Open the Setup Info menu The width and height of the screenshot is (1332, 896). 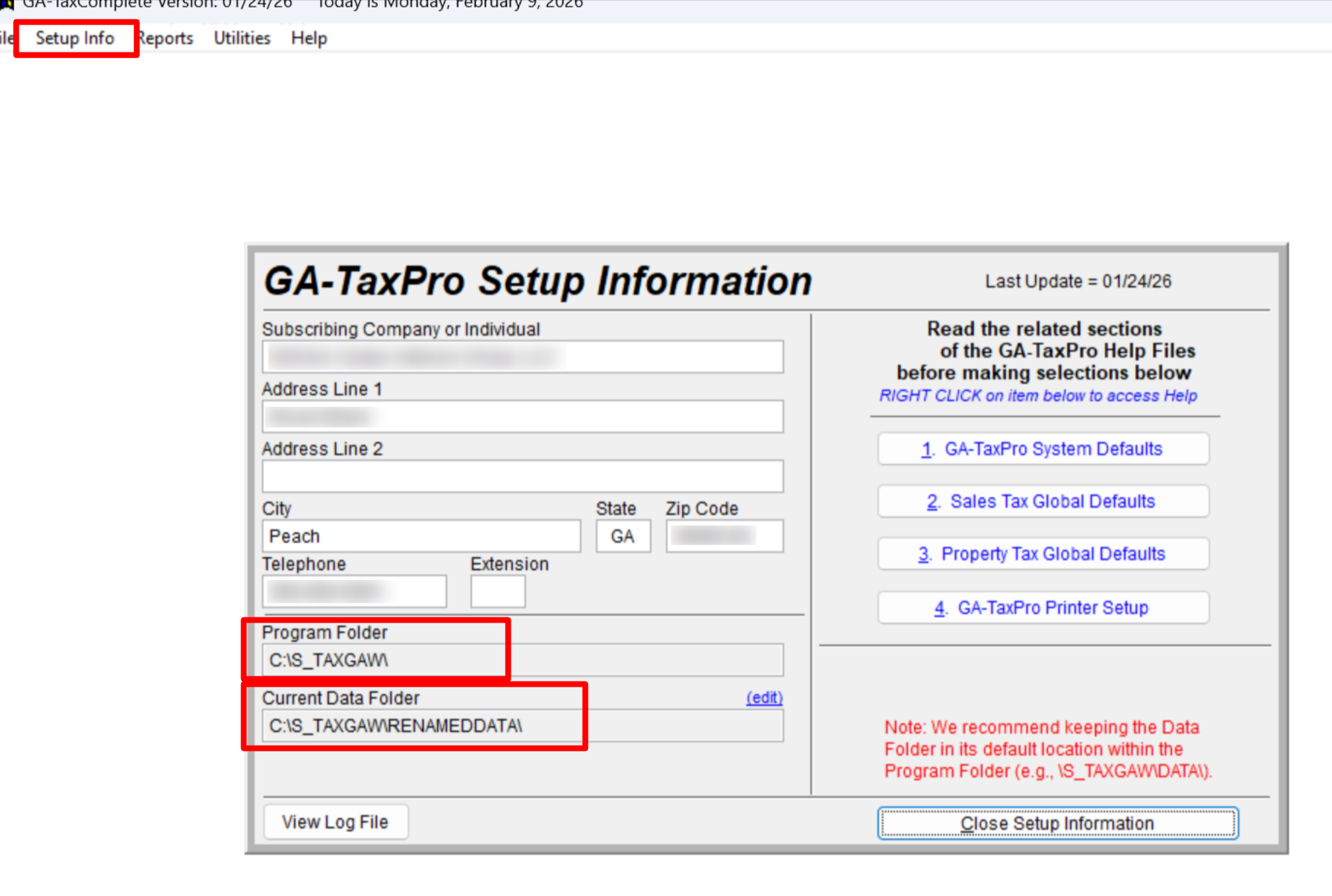pos(75,38)
